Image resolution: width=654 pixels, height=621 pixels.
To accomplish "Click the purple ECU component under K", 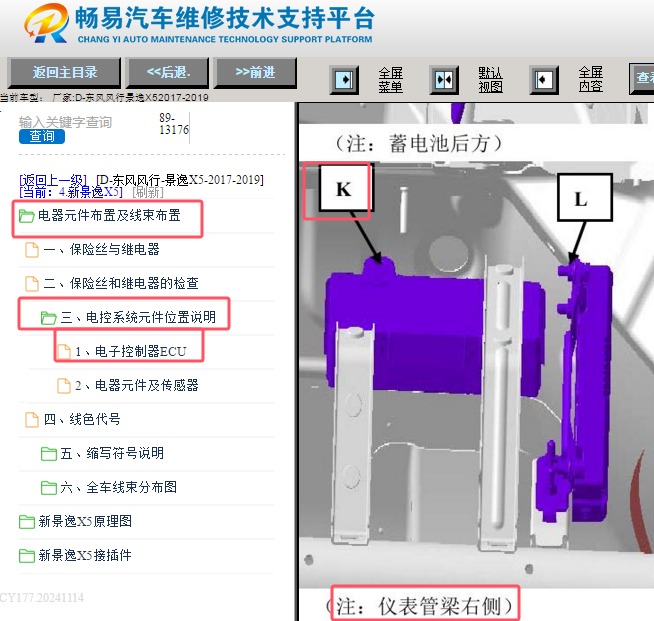I will [x=434, y=329].
